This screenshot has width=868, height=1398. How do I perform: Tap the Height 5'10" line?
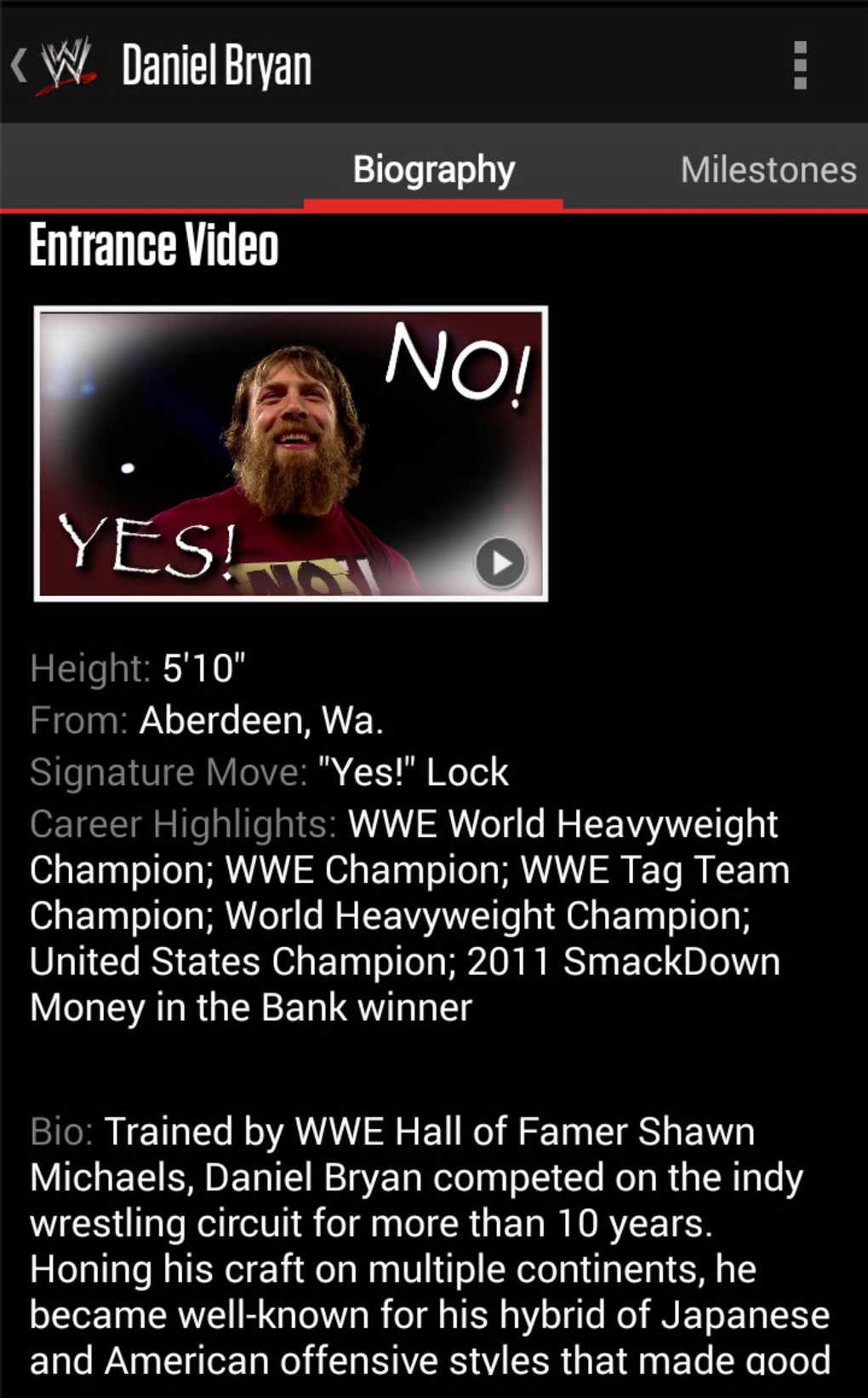click(138, 668)
